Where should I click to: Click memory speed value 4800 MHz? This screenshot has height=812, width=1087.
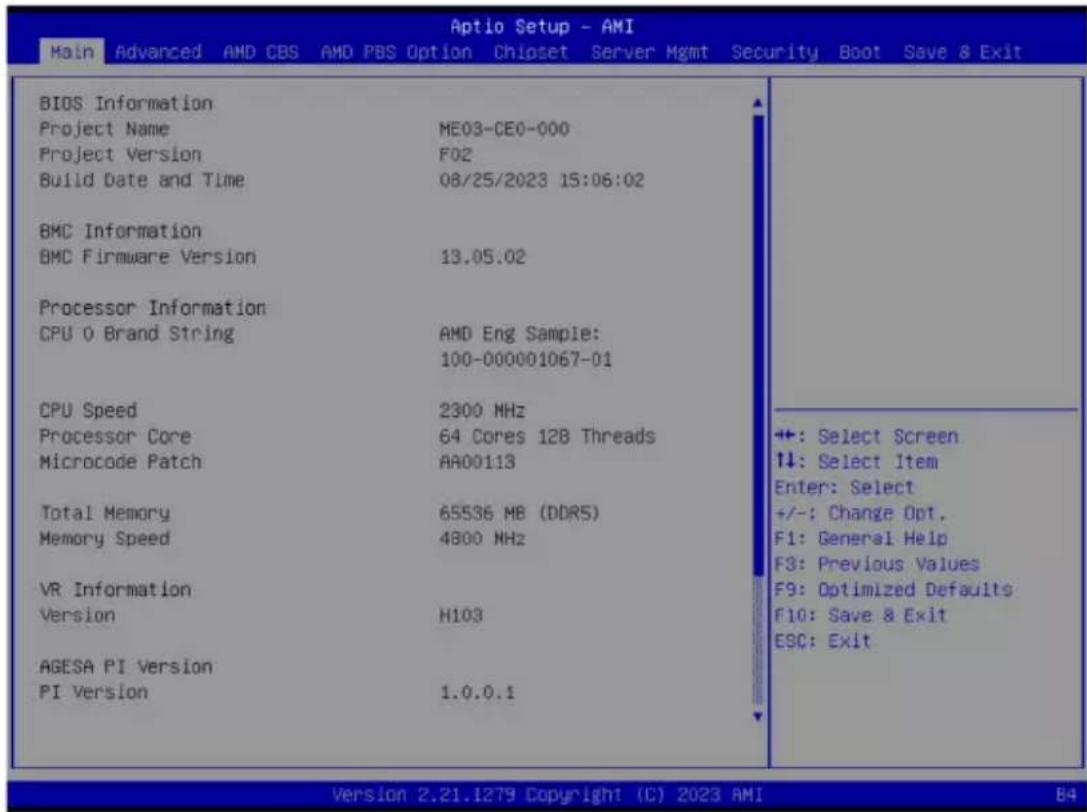pyautogui.click(x=482, y=539)
